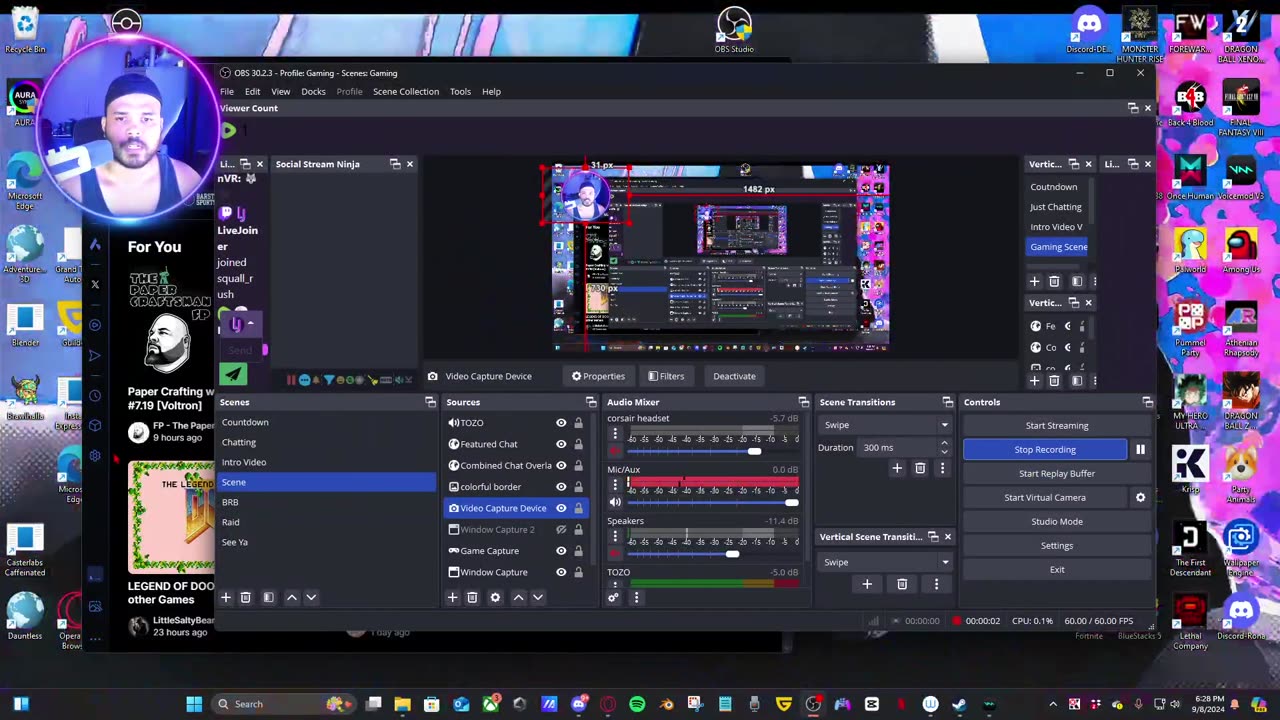The width and height of the screenshot is (1280, 720).
Task: Open Audio Mixer bottom three-dot menu
Action: coord(636,597)
